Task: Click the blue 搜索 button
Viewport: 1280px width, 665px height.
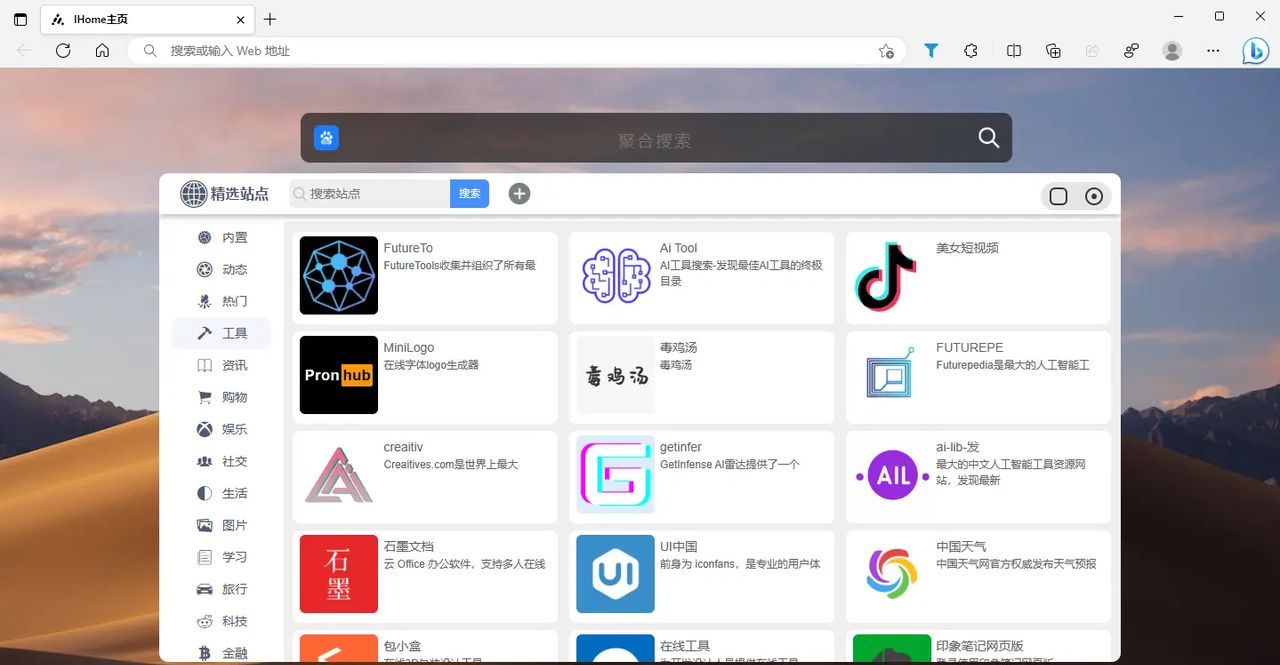Action: pos(469,194)
